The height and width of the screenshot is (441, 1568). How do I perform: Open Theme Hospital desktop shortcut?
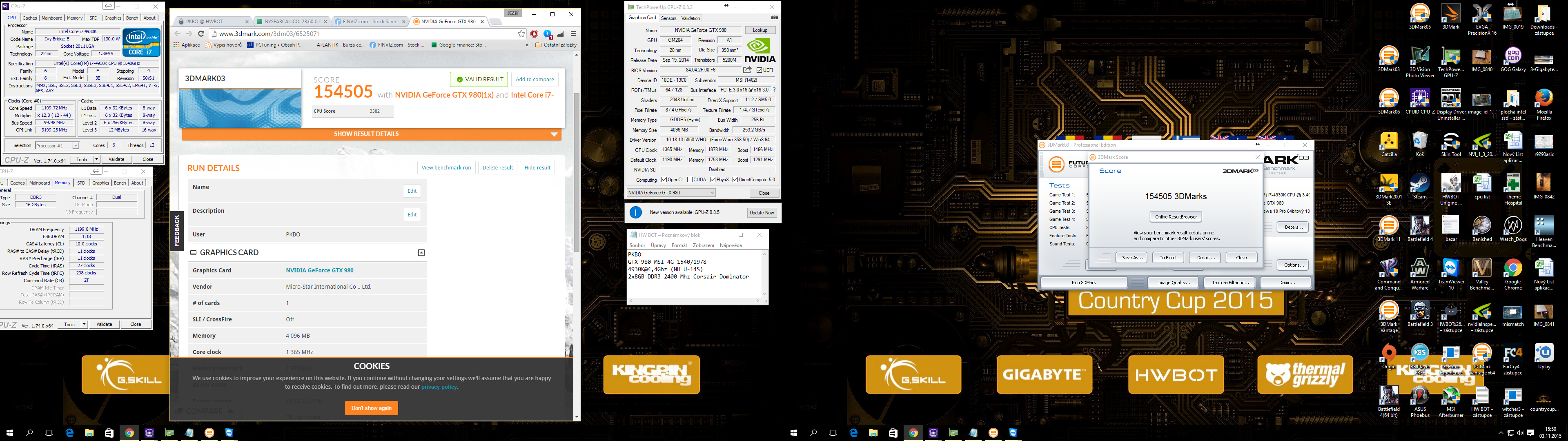pyautogui.click(x=1512, y=190)
